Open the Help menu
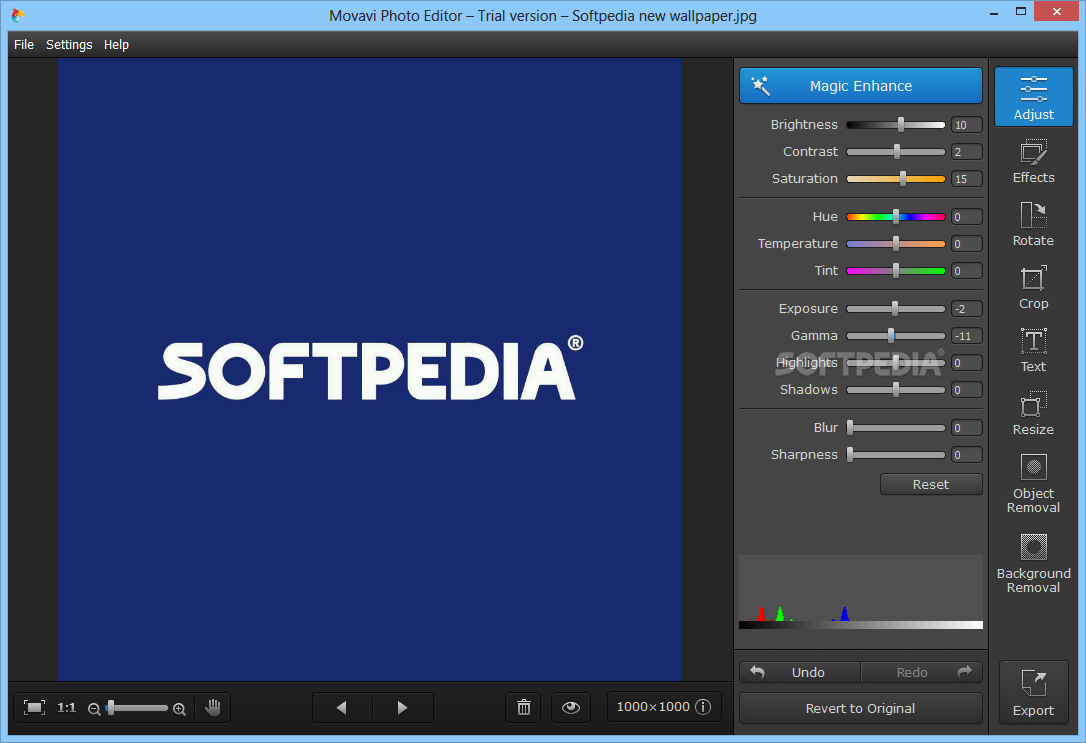 (x=116, y=44)
